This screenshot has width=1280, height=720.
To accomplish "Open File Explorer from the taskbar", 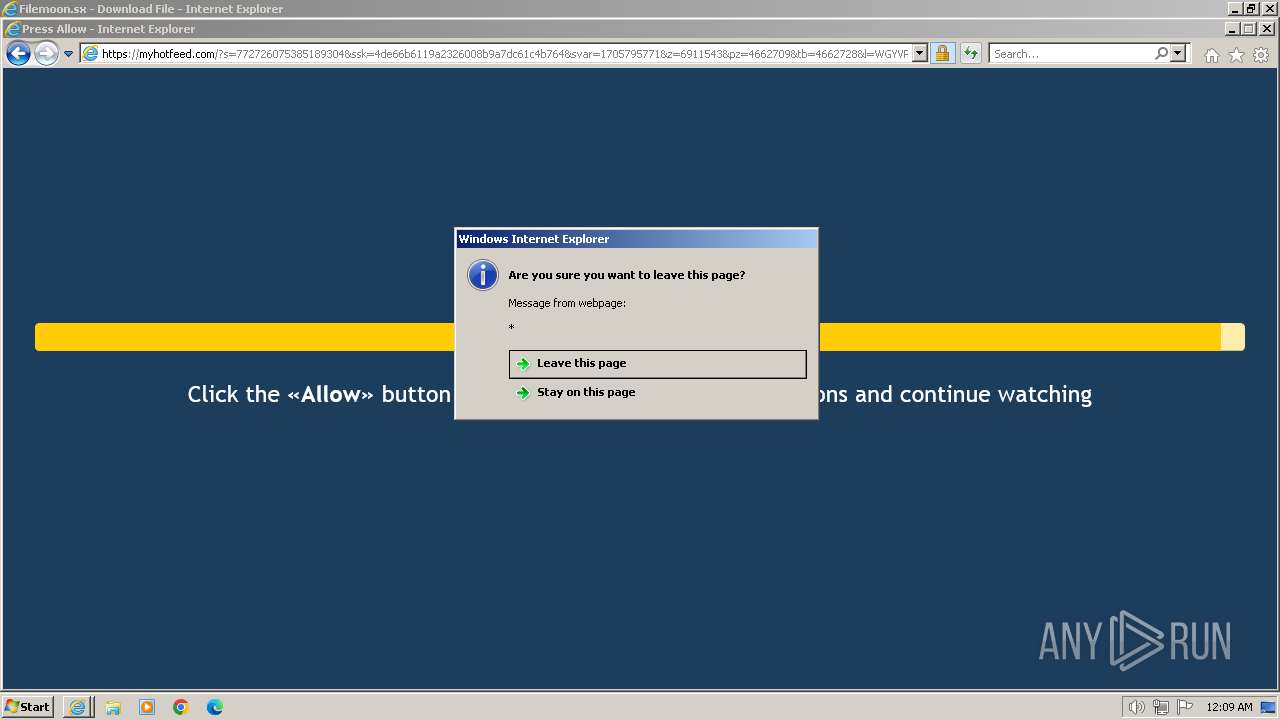I will (113, 707).
